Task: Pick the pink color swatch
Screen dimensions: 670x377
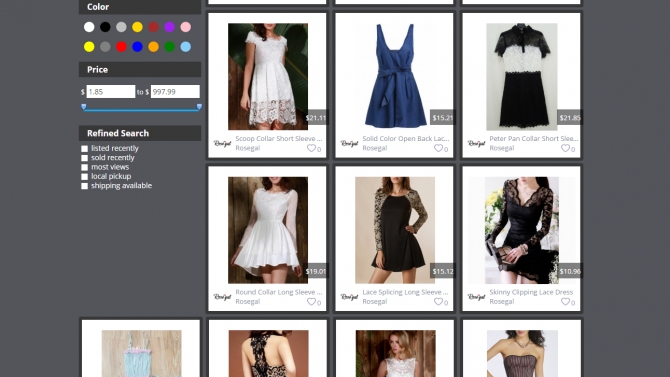Action: (185, 27)
